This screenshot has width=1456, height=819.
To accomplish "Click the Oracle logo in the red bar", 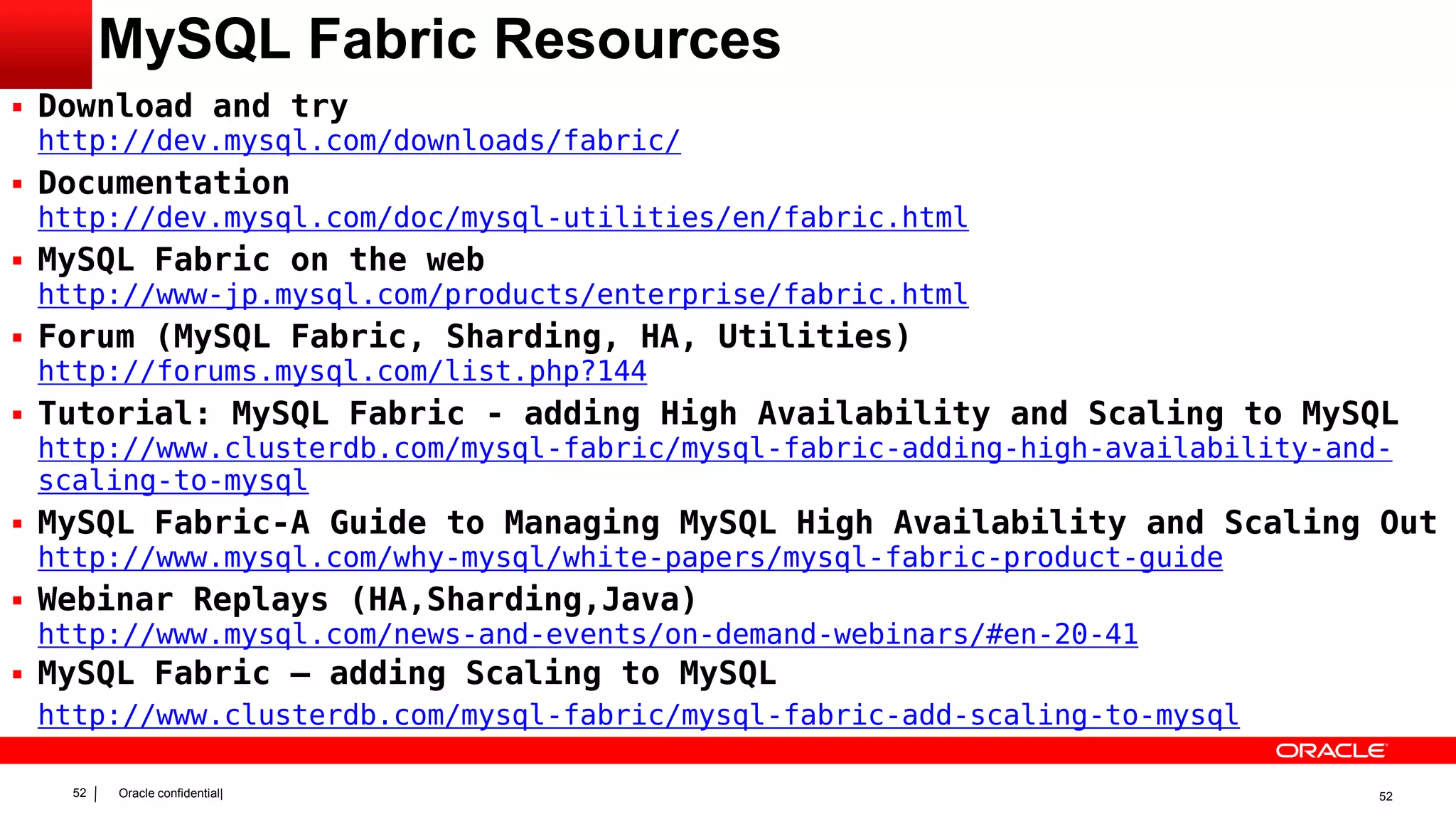I will [x=1331, y=751].
